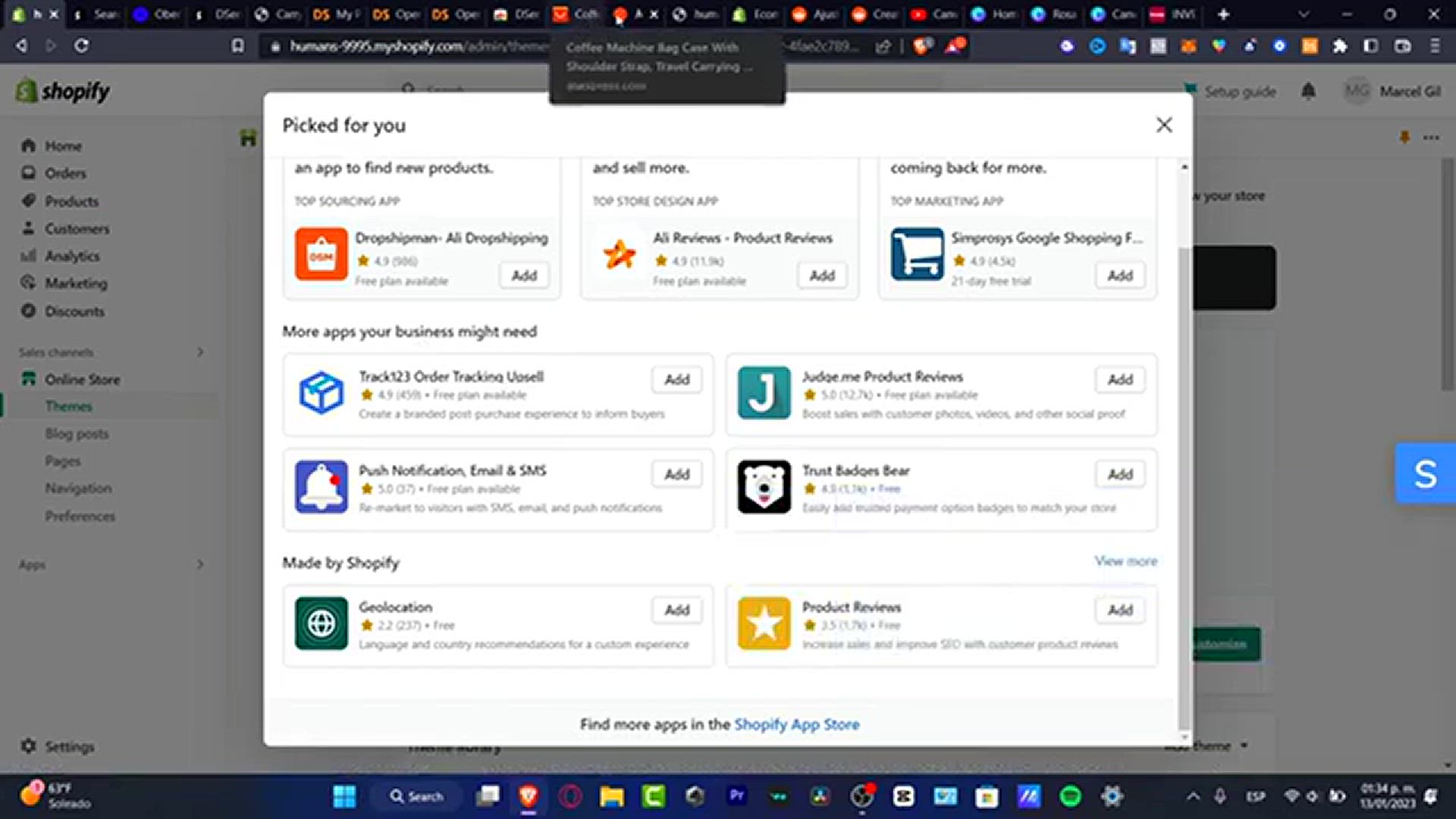Click the Product Reviews star icon
This screenshot has height=819, width=1456.
(764, 623)
